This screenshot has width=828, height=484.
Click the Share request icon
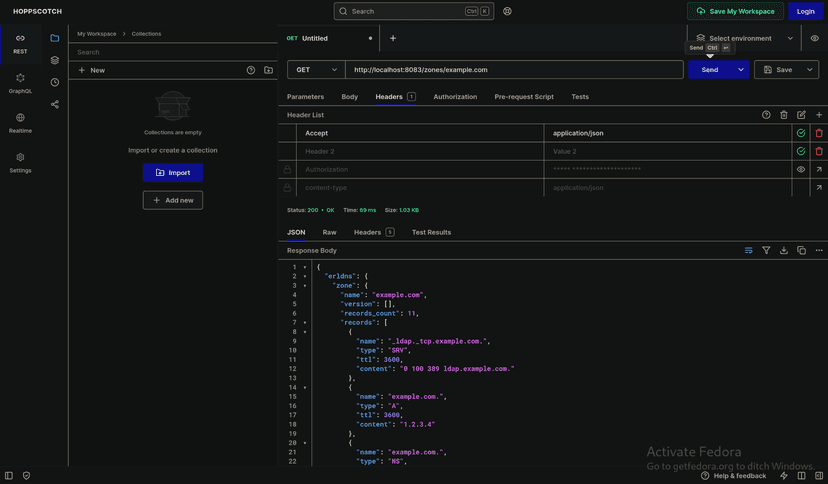(x=55, y=104)
